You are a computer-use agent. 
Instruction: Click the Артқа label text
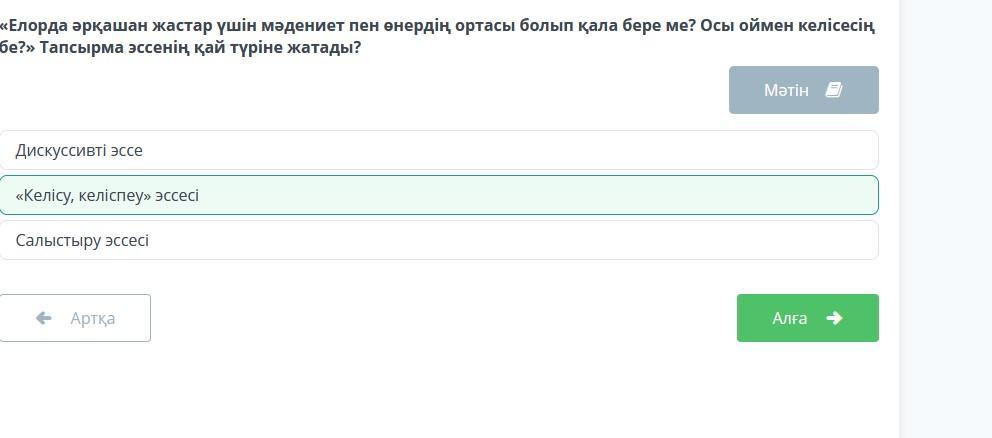click(x=92, y=318)
